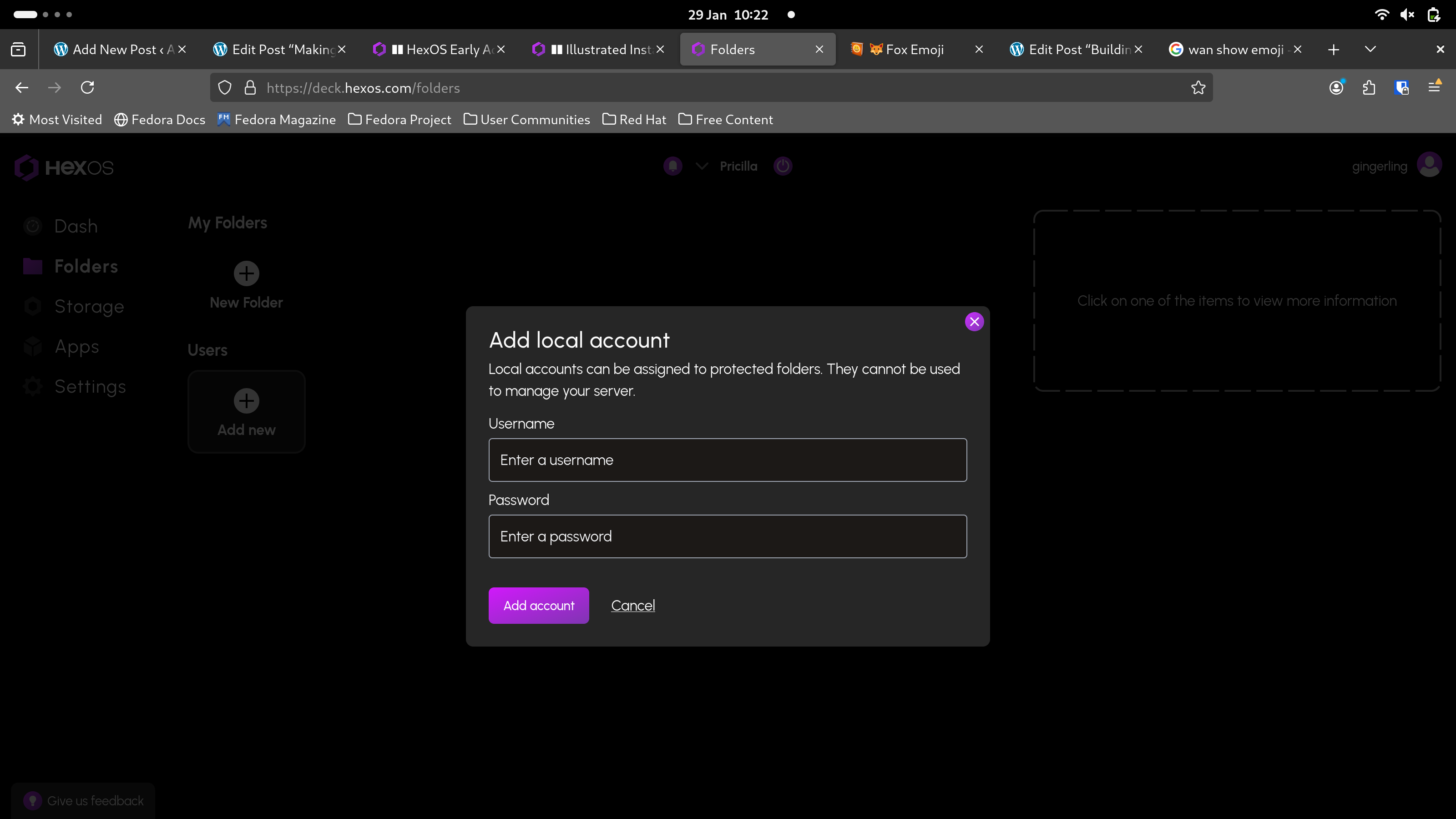
Task: Open User Communities bookmark folder
Action: (x=527, y=119)
